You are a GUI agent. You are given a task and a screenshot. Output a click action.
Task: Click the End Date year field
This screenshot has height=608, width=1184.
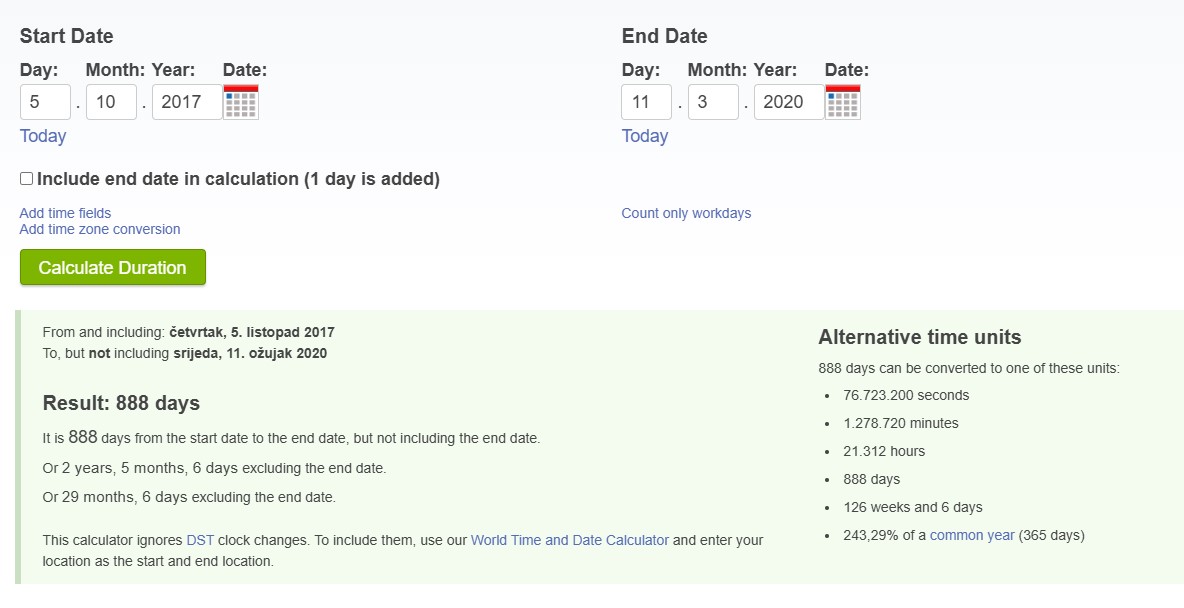click(x=788, y=102)
